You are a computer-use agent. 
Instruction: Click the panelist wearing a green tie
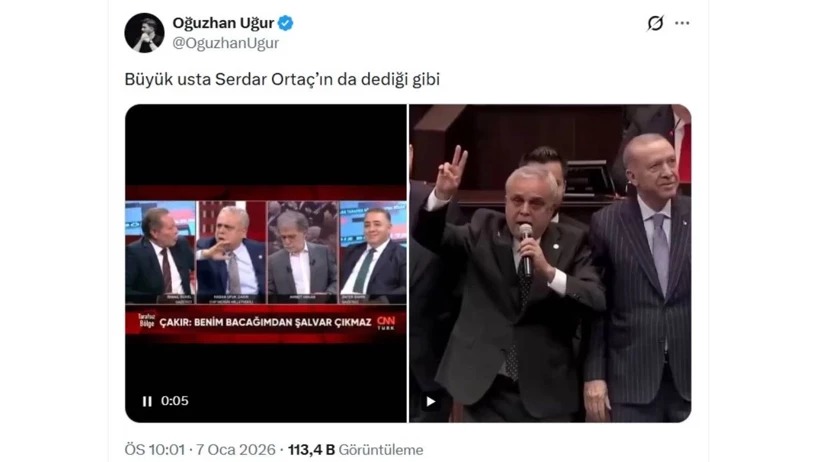tap(373, 253)
